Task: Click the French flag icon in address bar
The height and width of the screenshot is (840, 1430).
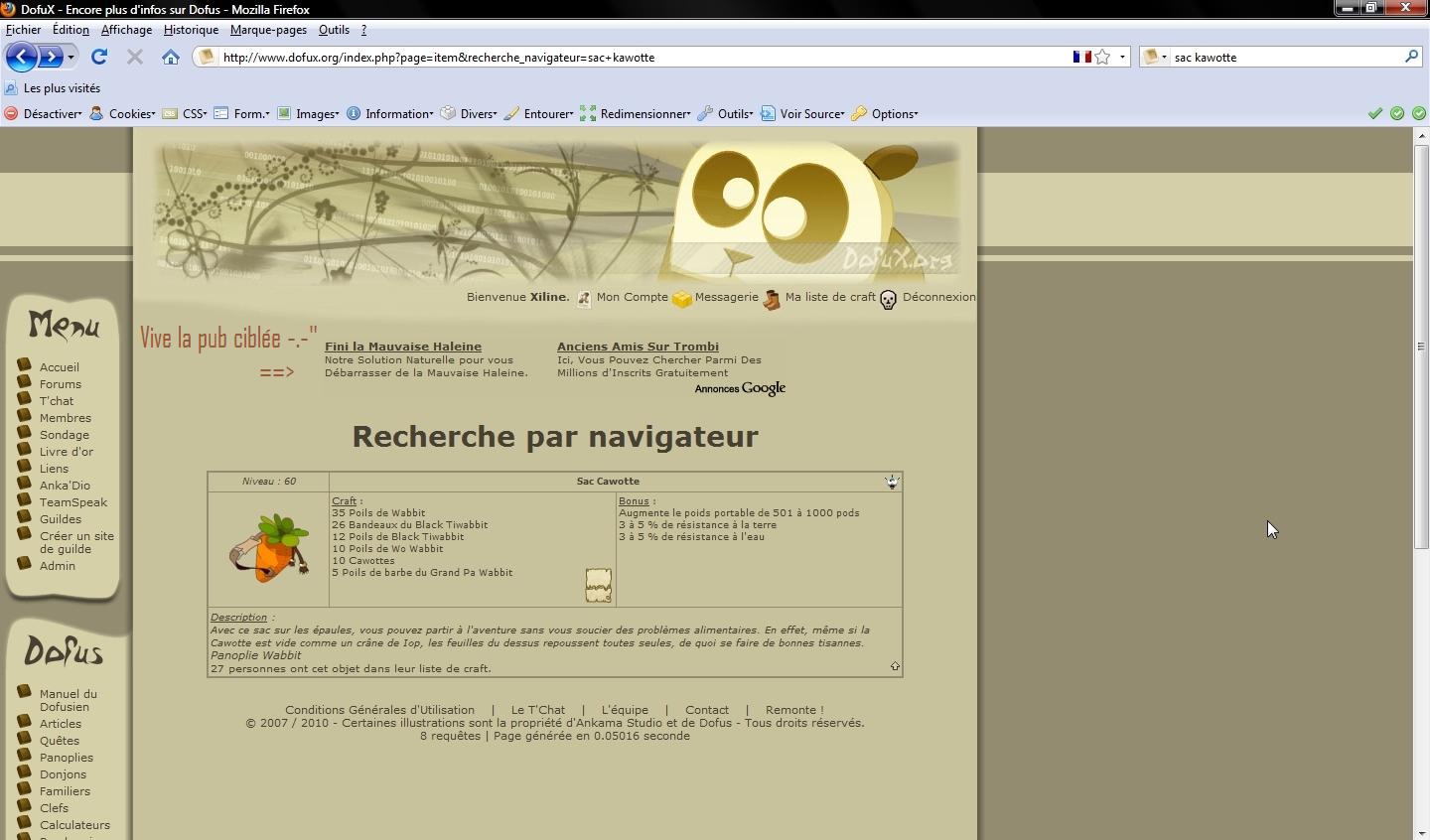Action: 1081,57
